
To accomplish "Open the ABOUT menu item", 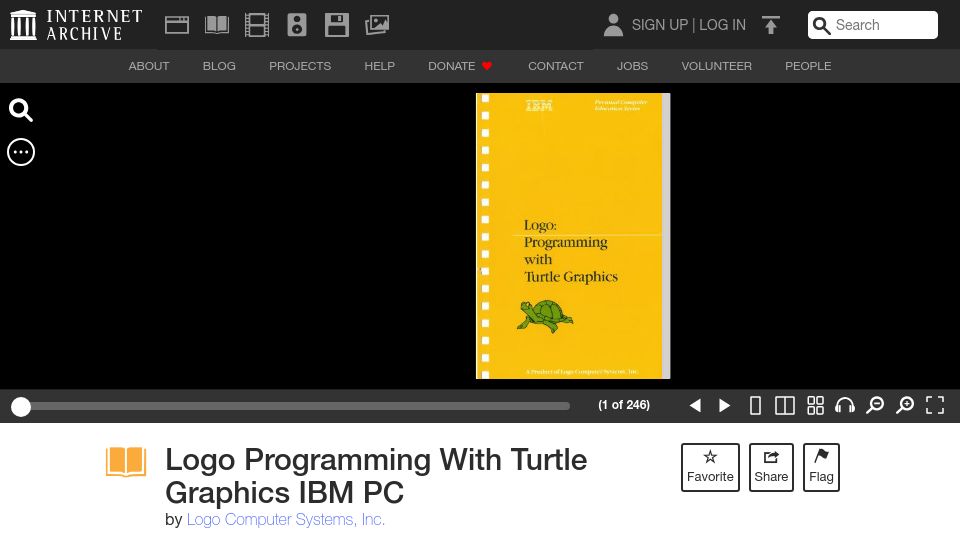I will click(x=149, y=66).
